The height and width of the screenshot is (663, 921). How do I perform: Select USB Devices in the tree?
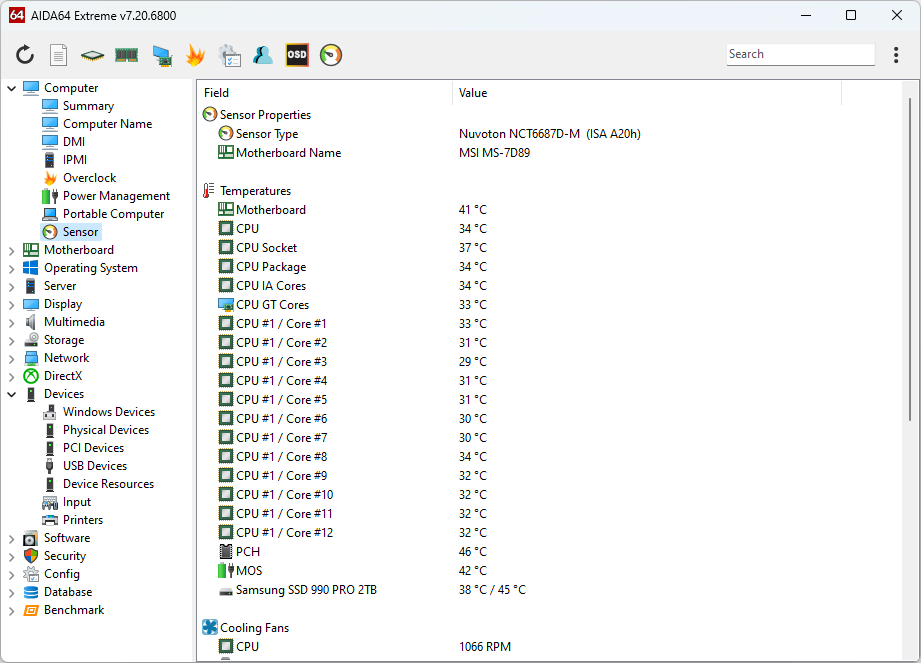(94, 466)
